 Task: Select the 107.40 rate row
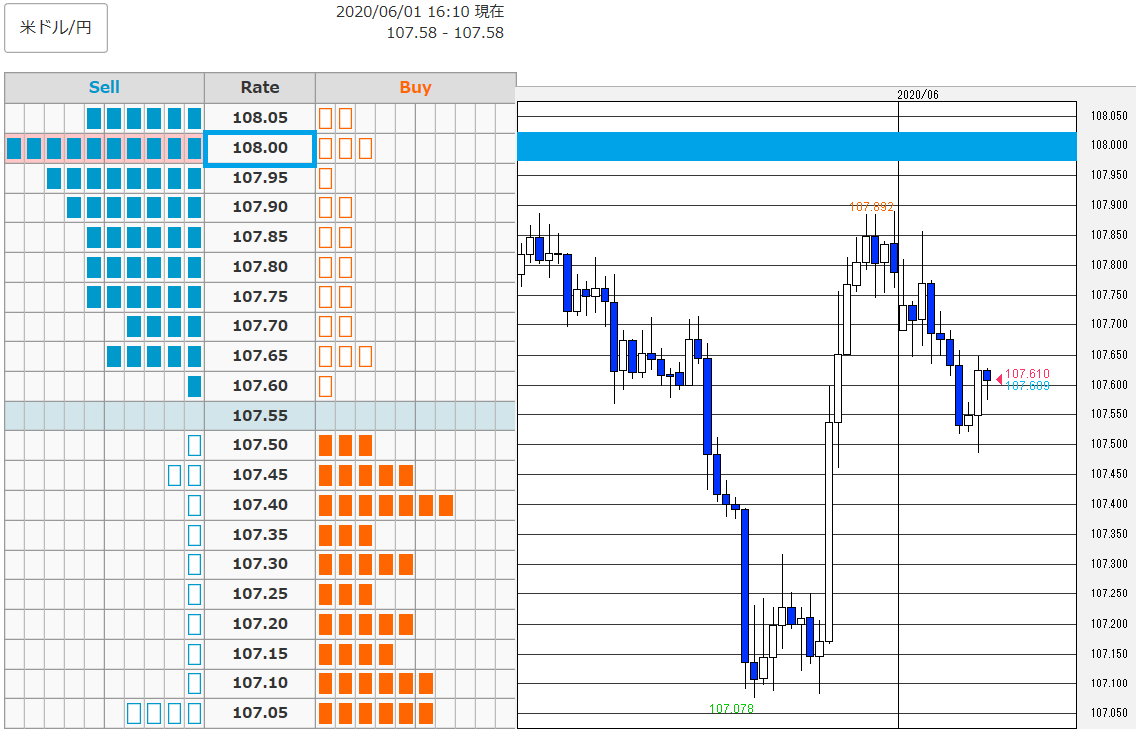(260, 505)
